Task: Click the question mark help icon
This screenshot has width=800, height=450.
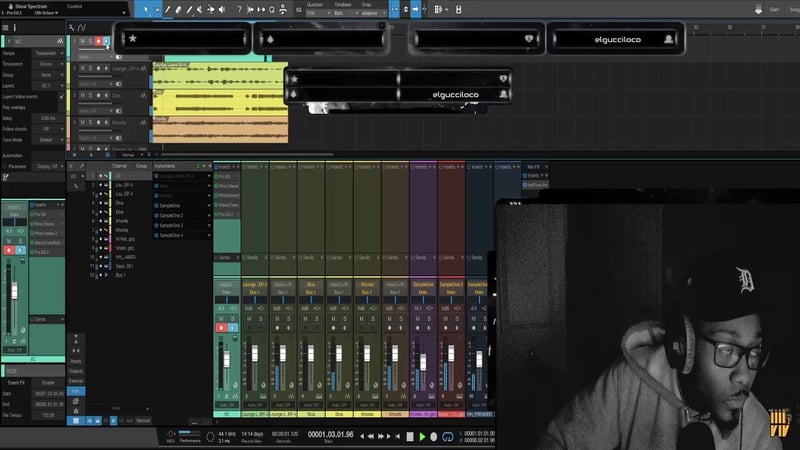Action: [x=239, y=9]
